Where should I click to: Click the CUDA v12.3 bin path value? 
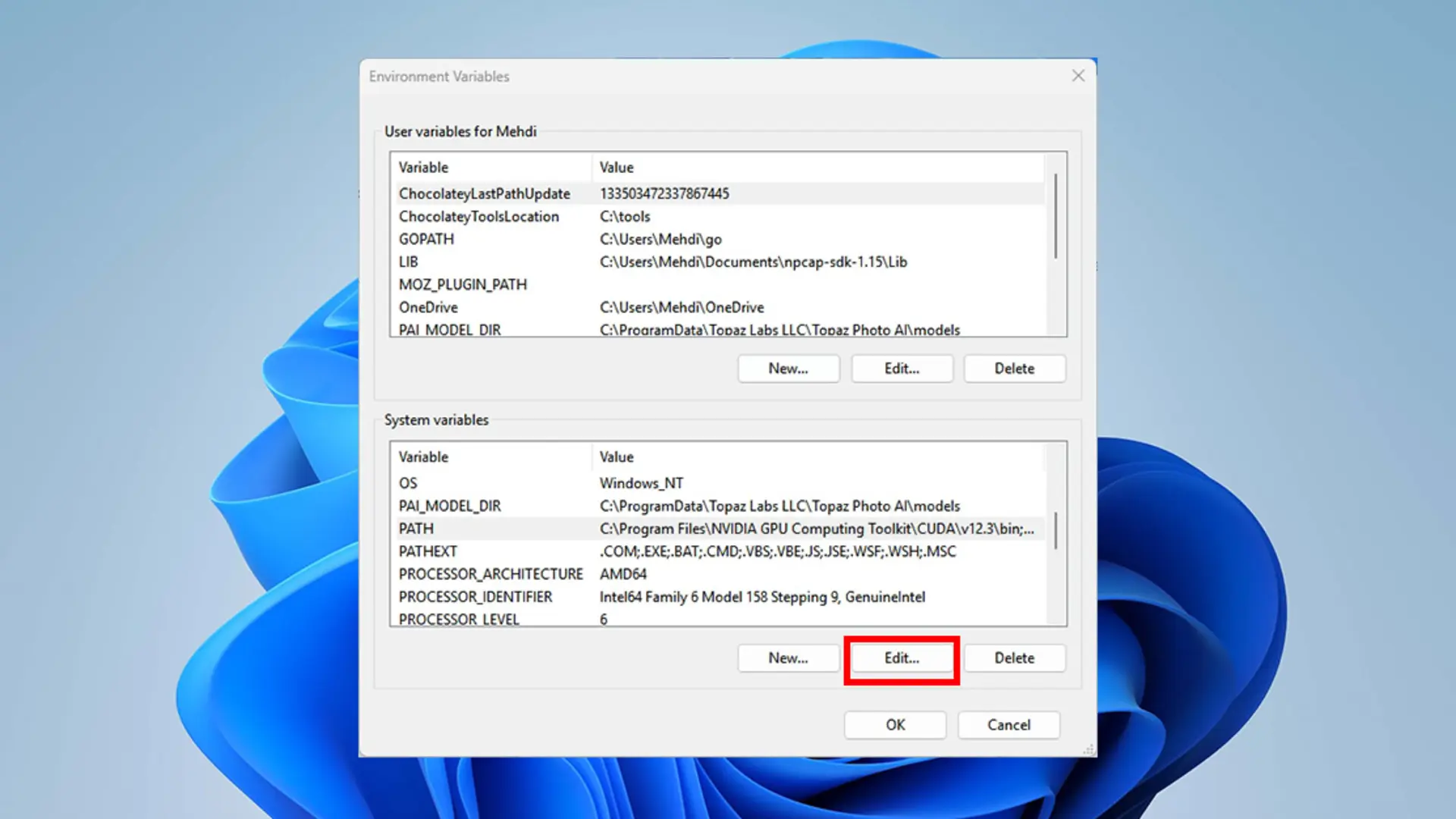[x=817, y=529]
